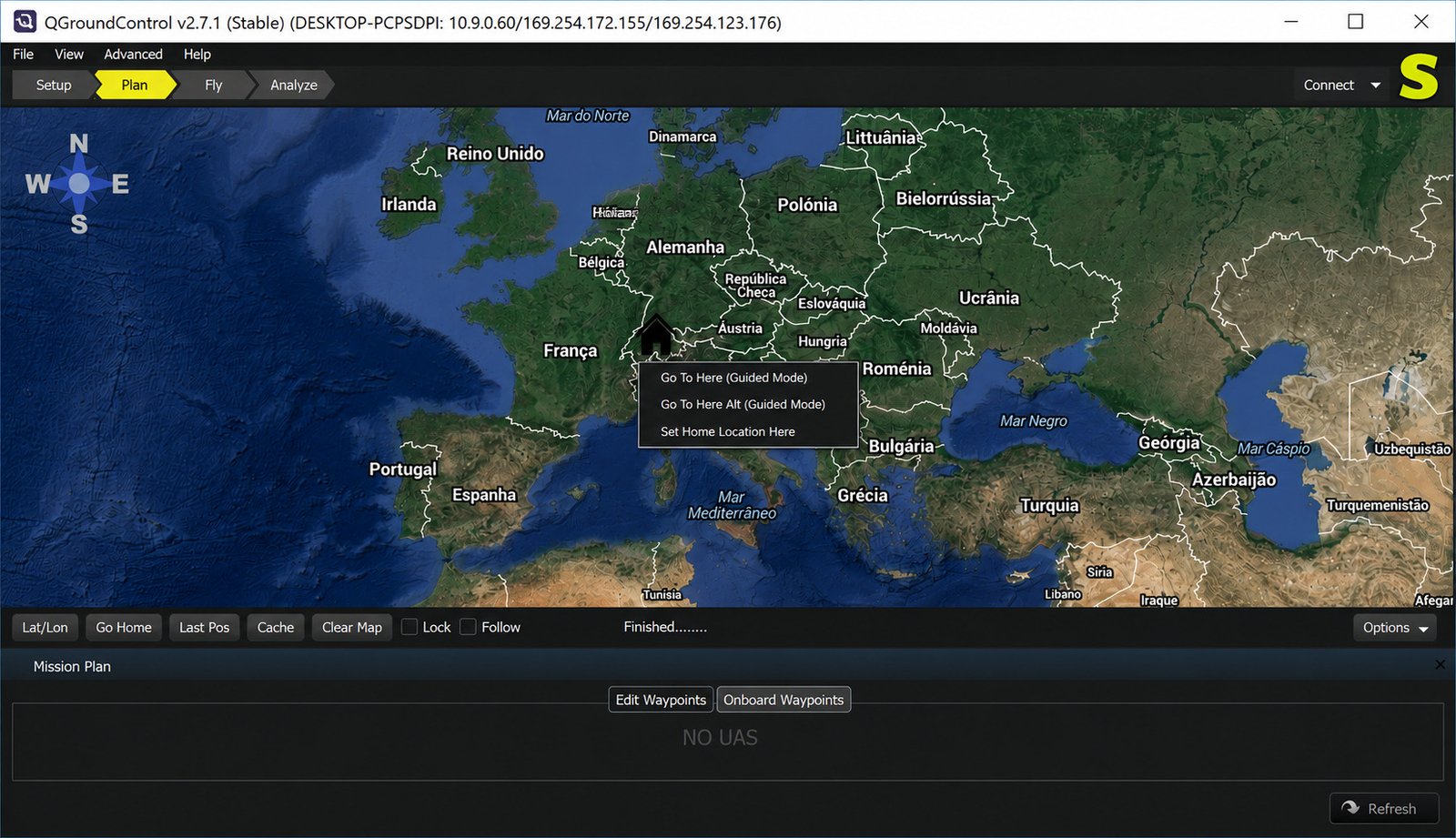Viewport: 1456px width, 838px height.
Task: Open the Advanced menu
Action: [133, 55]
